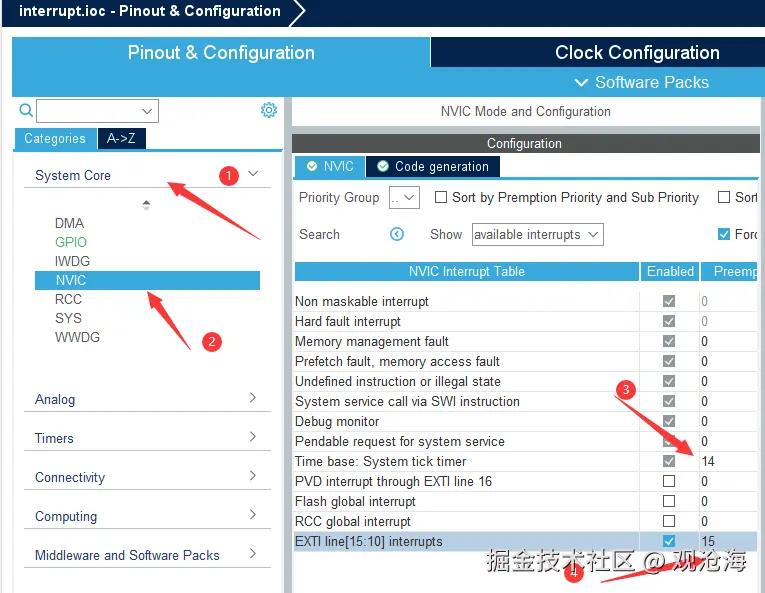The height and width of the screenshot is (593, 765).
Task: Click EXTI line[15:10] priority value 15
Action: (708, 541)
